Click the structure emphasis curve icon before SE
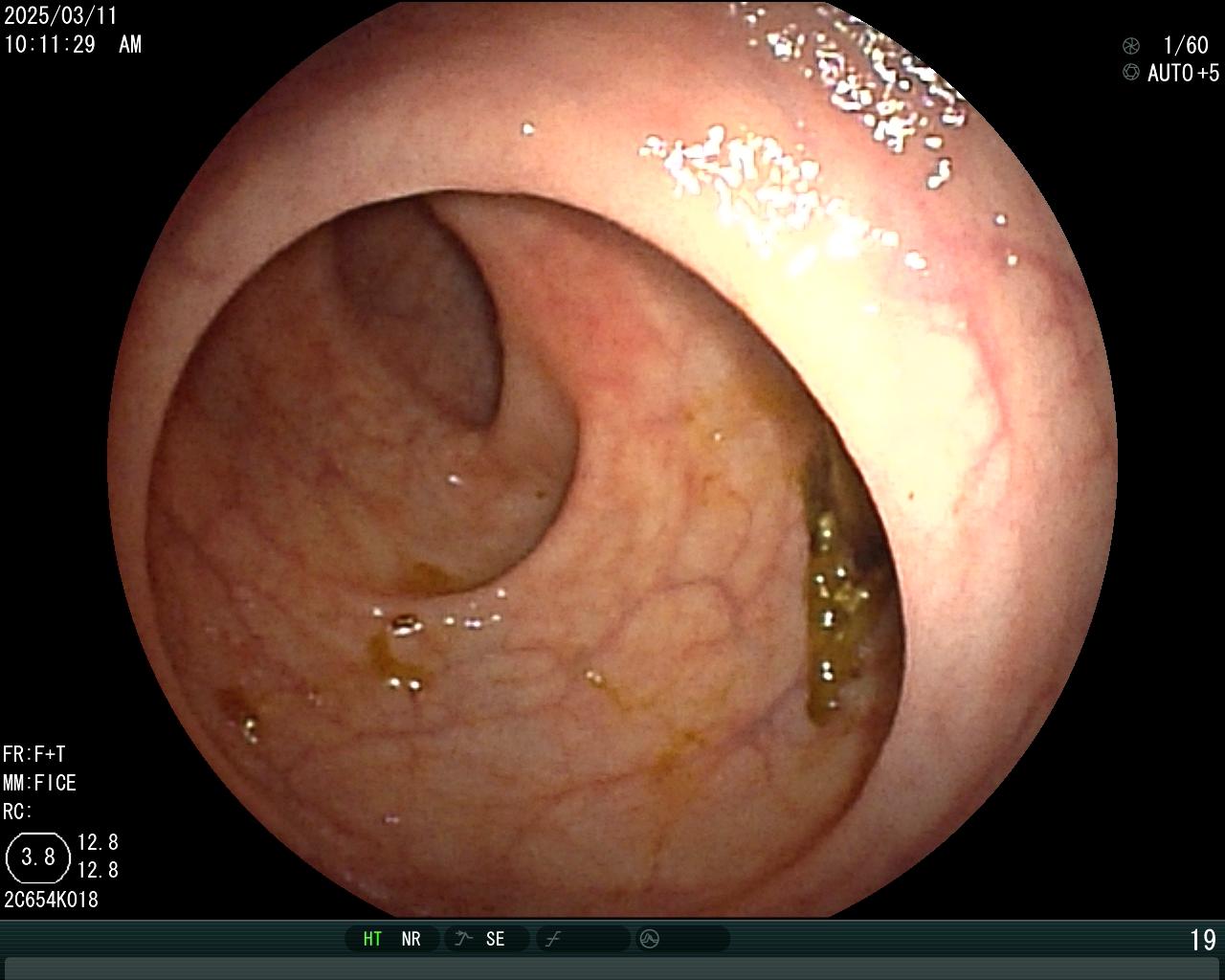The height and width of the screenshot is (980, 1225). 463,939
